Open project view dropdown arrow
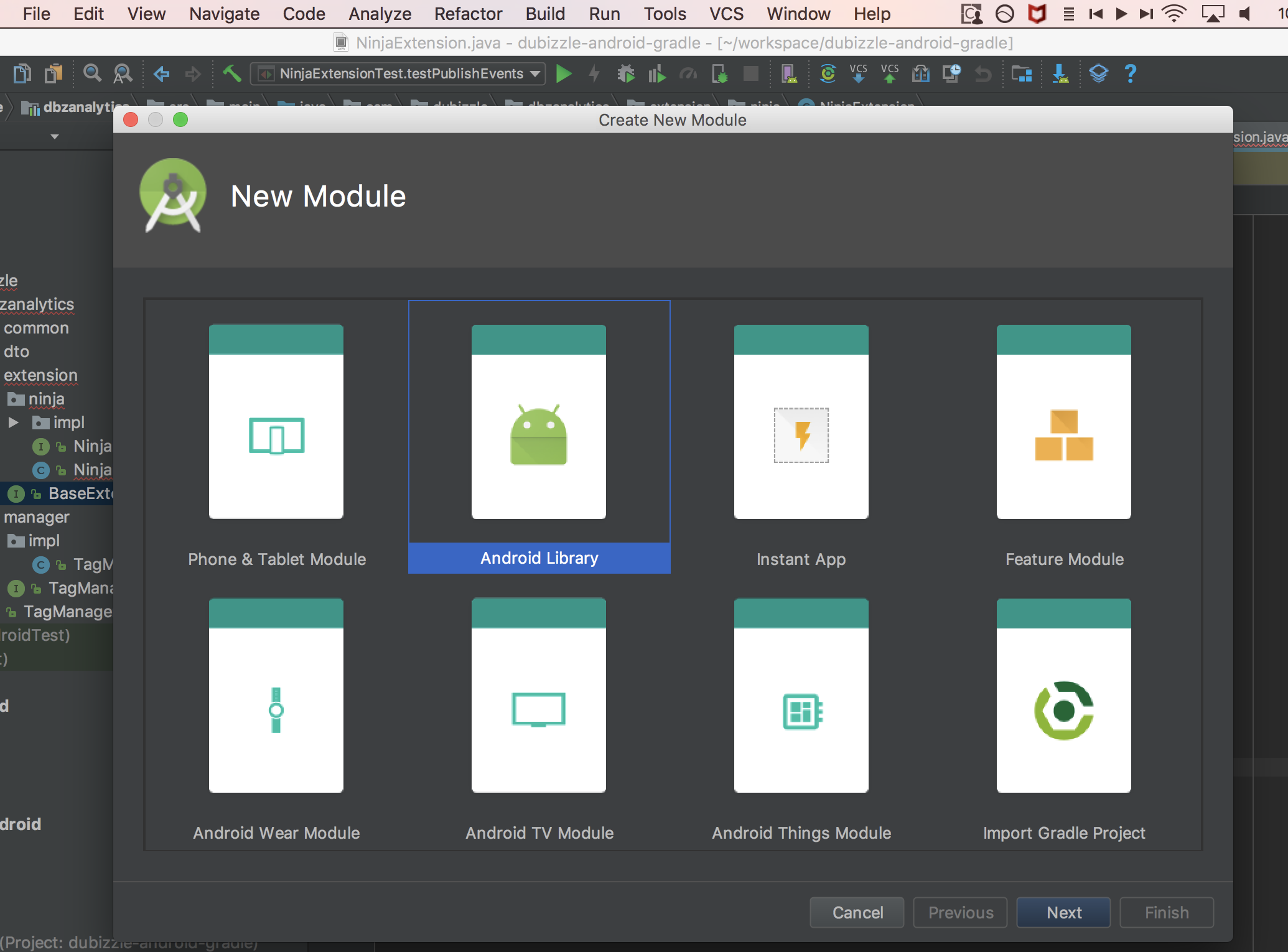Viewport: 1288px width, 952px height. click(55, 136)
